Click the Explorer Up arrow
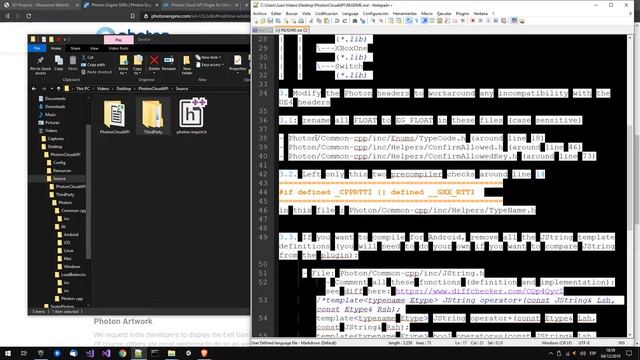The width and height of the screenshot is (640, 360). pyautogui.click(x=59, y=89)
